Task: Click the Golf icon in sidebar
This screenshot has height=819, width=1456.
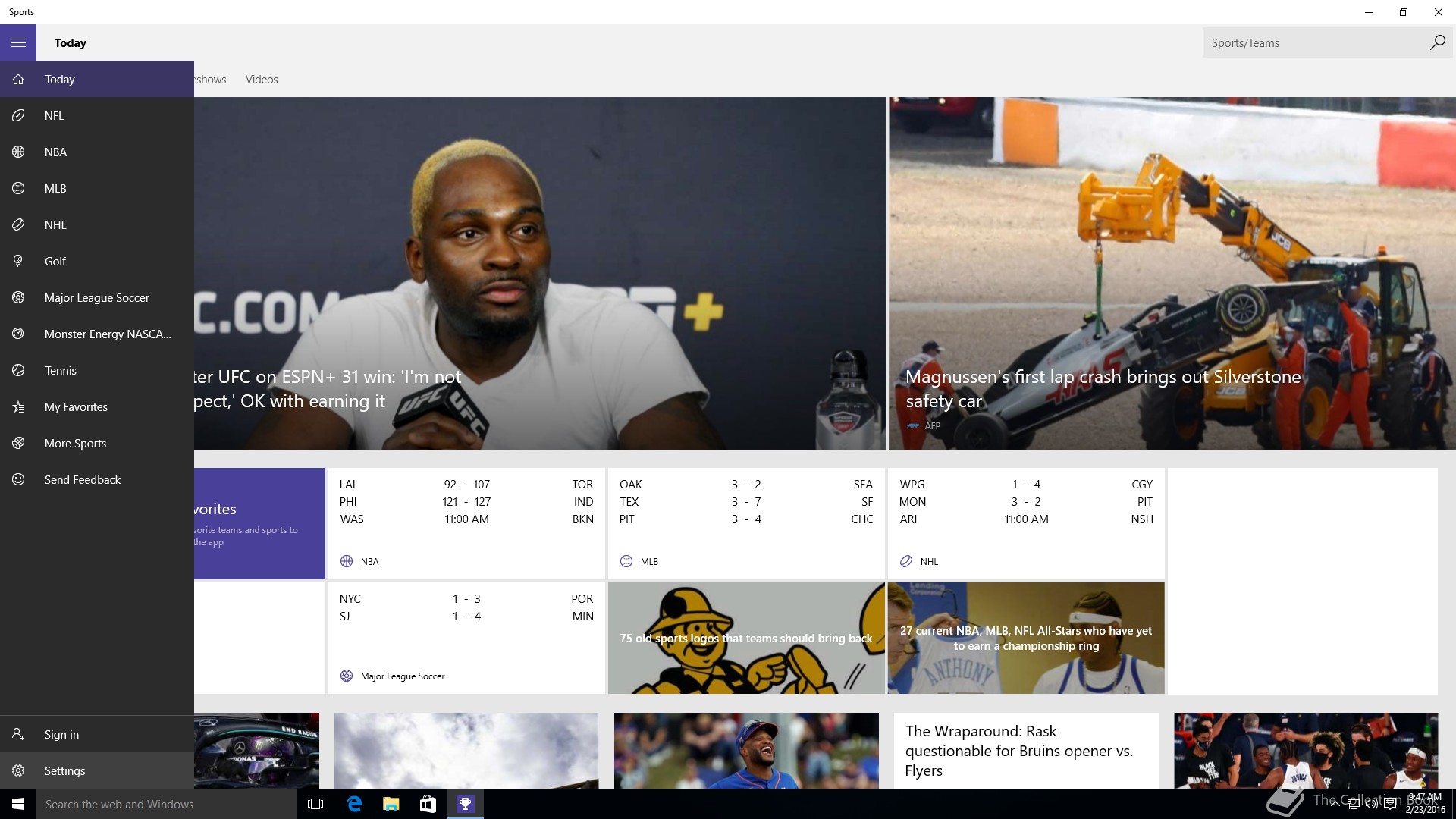Action: click(18, 262)
